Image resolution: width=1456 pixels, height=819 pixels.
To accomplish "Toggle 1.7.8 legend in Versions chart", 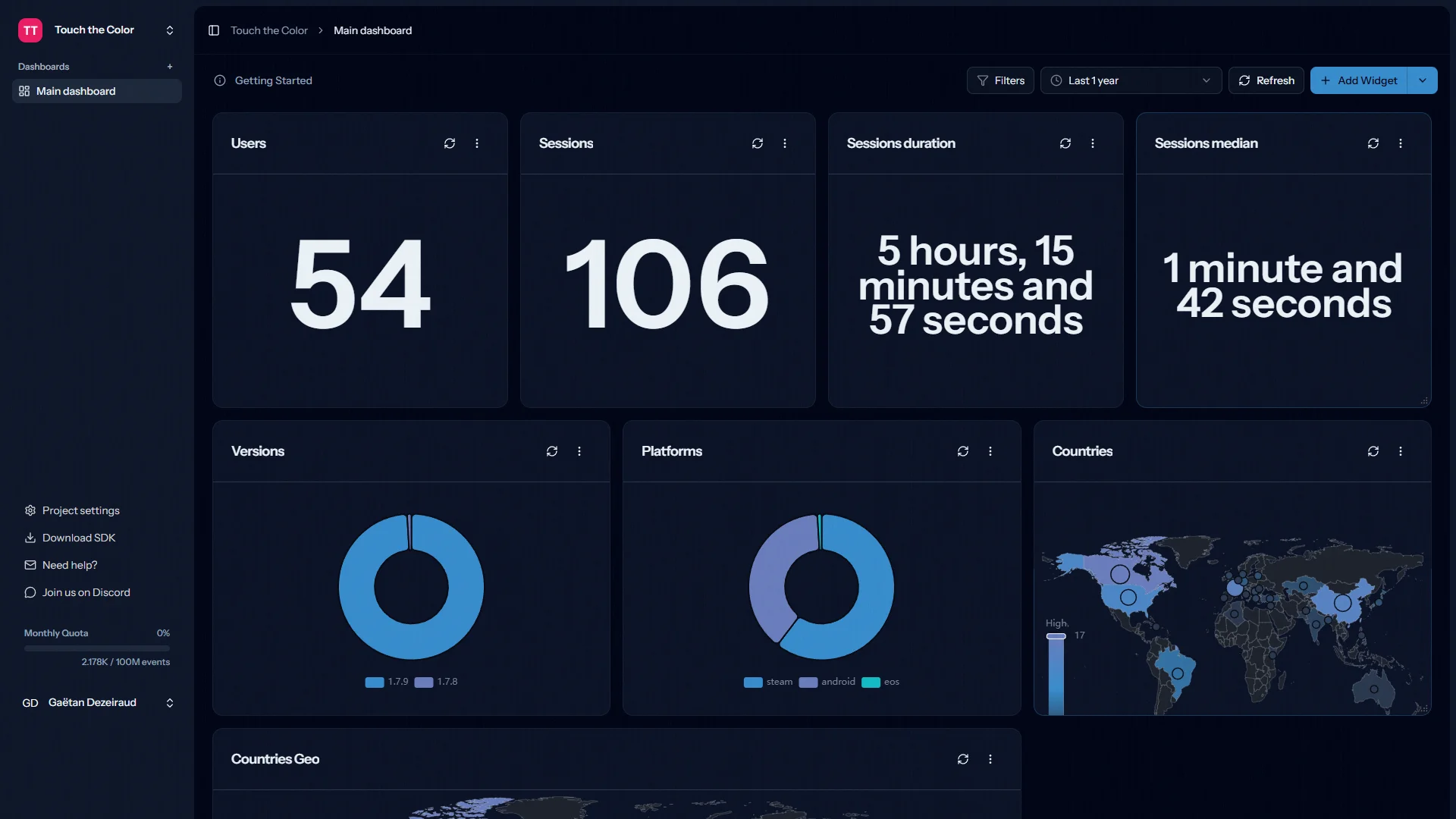I will click(436, 682).
